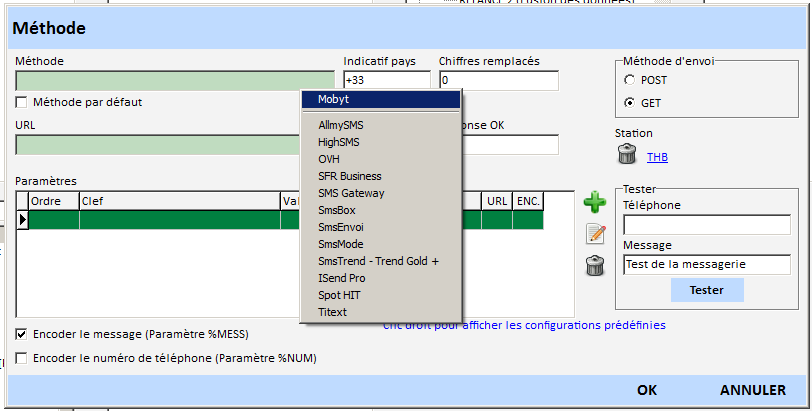Choose SmsTrend - Trend Gold + entry

click(378, 261)
